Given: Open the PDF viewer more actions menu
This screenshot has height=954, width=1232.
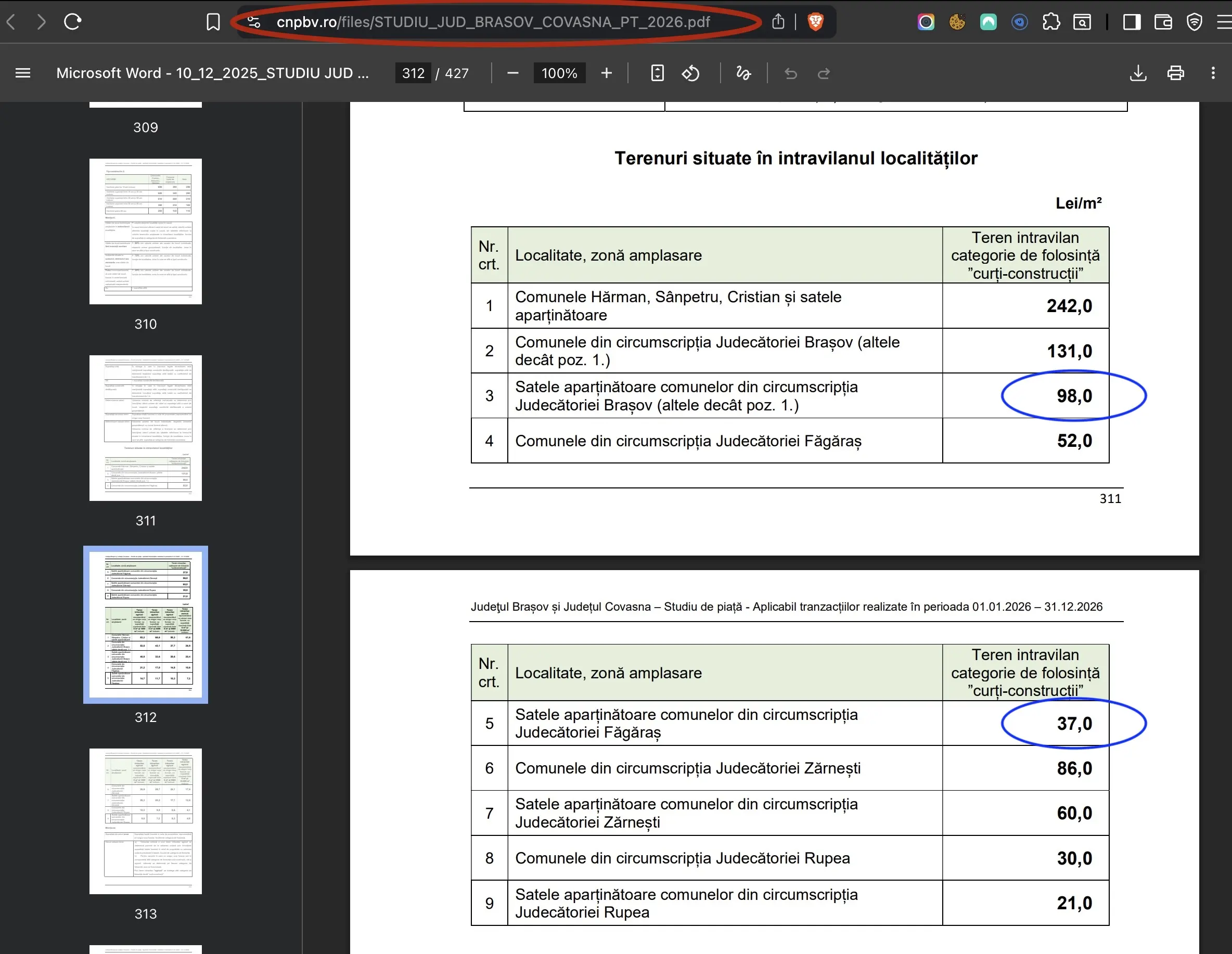Looking at the screenshot, I should pyautogui.click(x=1213, y=73).
